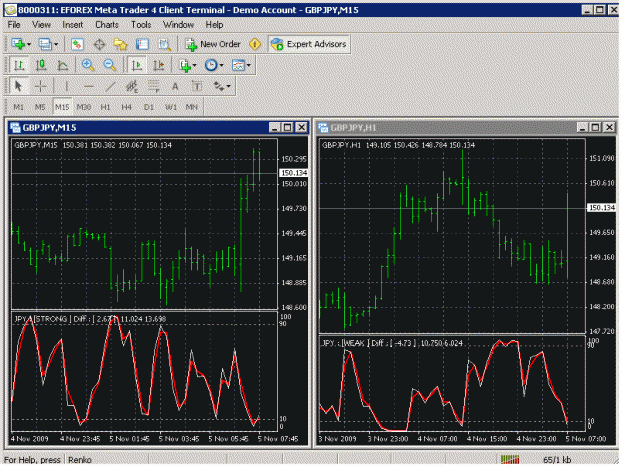Viewport: 625px width, 470px height.
Task: Maximize the GBPJPY,H1 chart window
Action: [x=596, y=128]
